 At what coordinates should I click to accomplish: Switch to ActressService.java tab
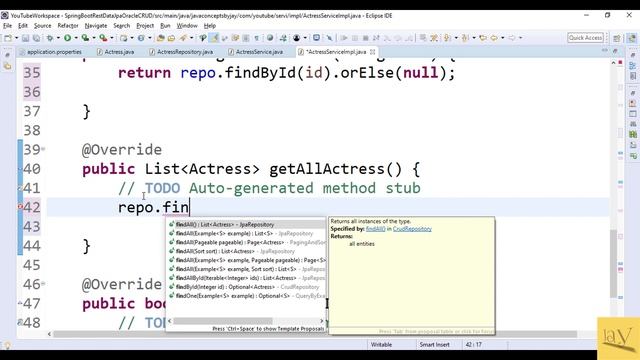click(x=256, y=52)
